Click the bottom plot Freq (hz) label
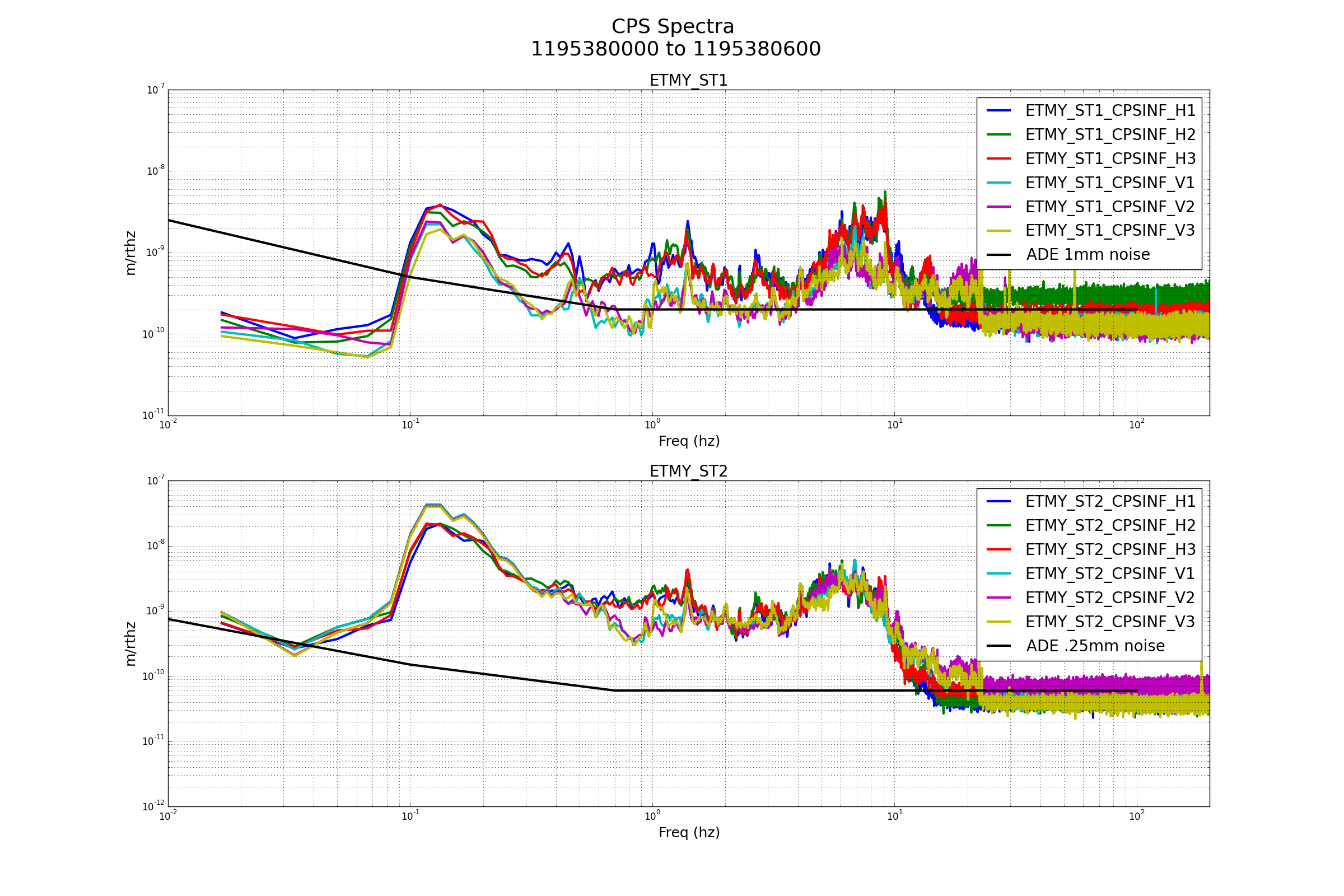This screenshot has height=896, width=1344. pos(689,833)
